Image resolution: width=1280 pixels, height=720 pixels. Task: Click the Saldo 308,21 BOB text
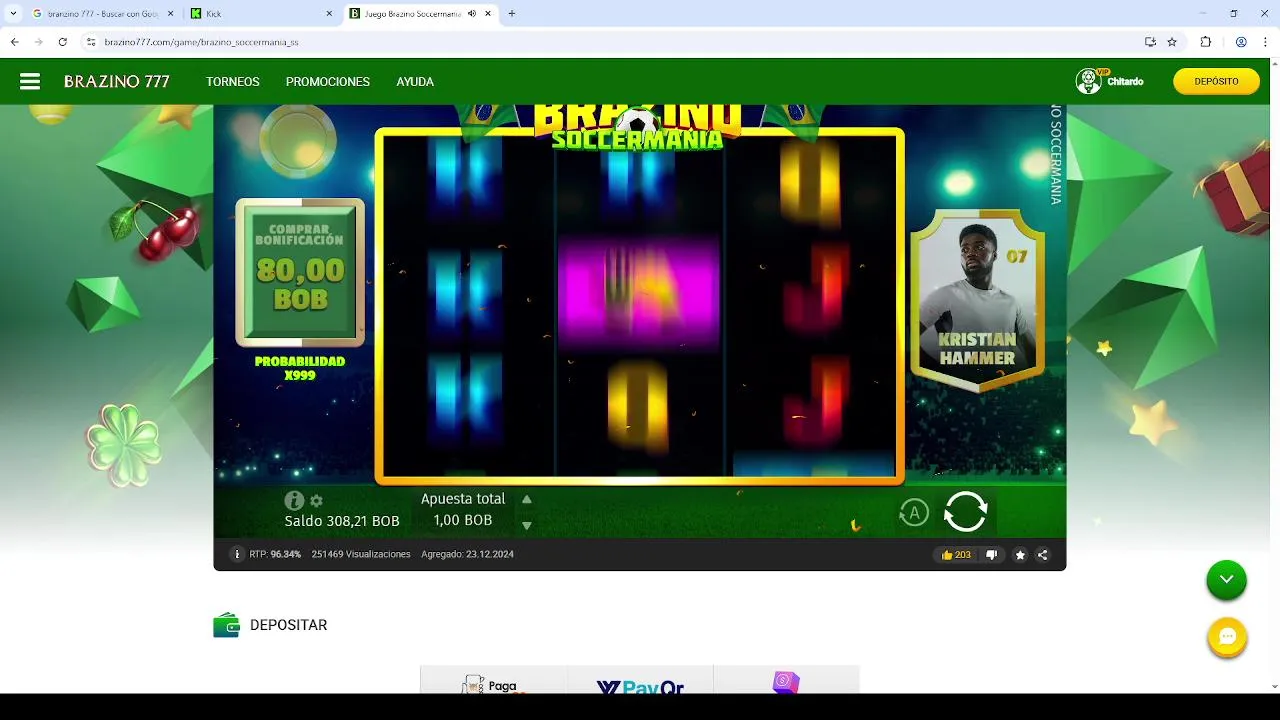342,521
